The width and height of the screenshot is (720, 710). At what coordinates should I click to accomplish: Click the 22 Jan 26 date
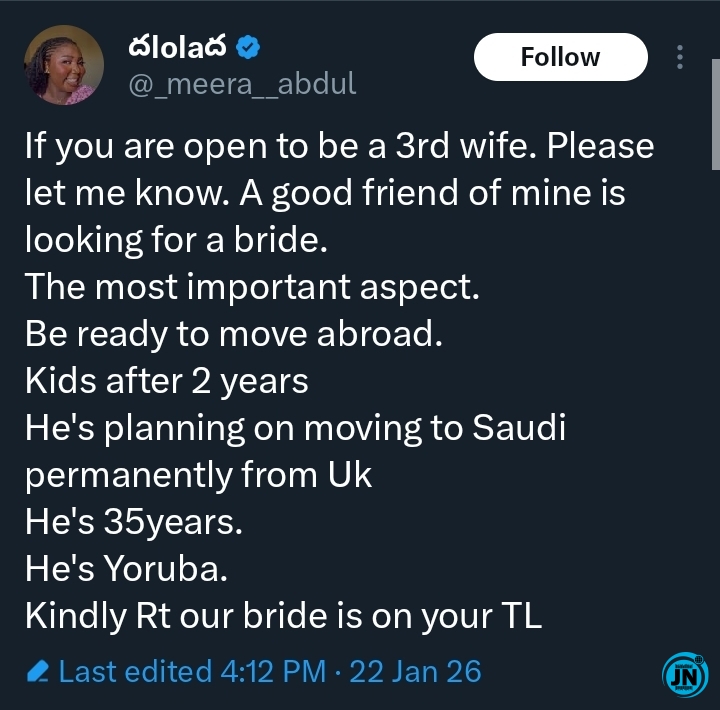click(x=414, y=671)
